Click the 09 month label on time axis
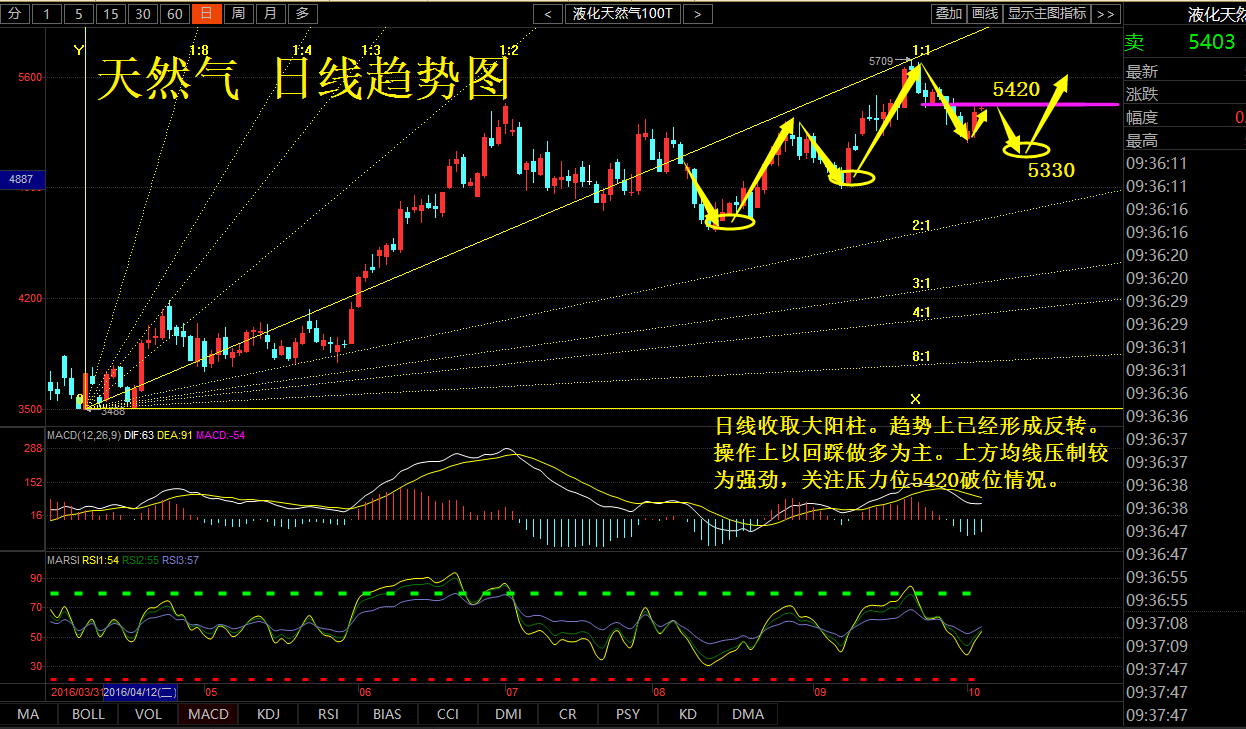Image resolution: width=1246 pixels, height=729 pixels. (x=819, y=691)
